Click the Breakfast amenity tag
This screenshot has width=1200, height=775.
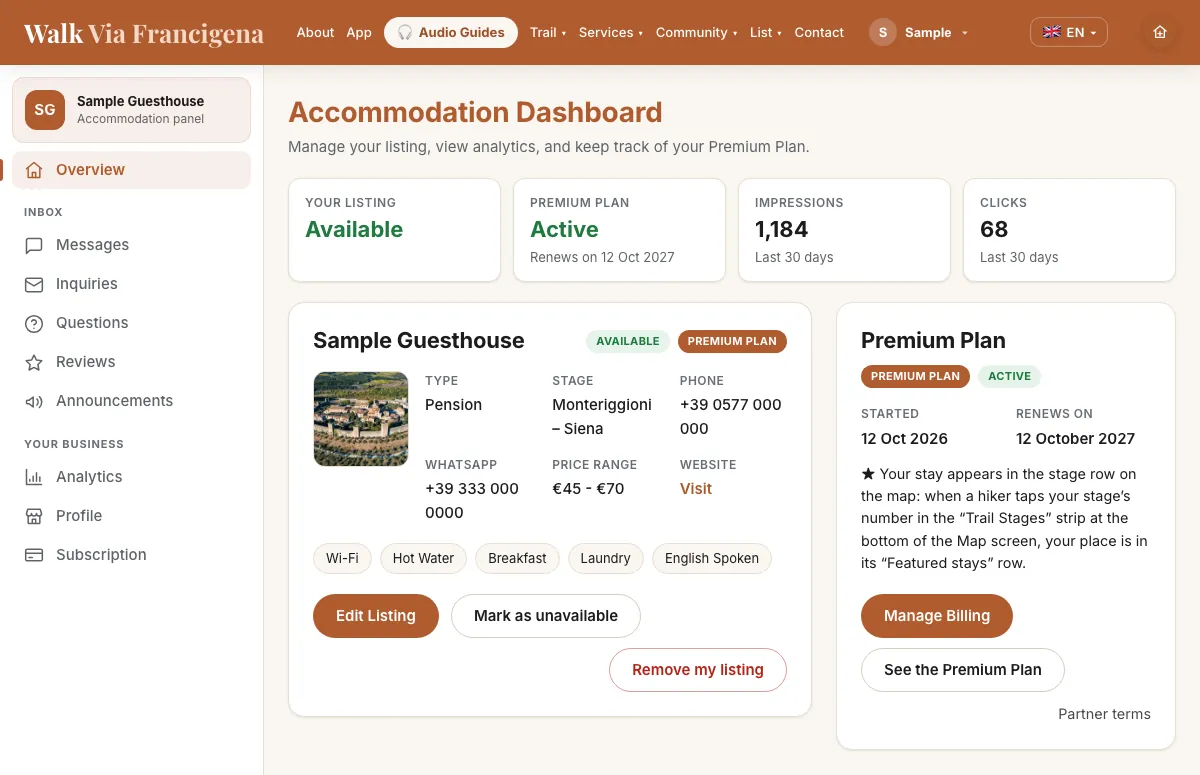517,558
